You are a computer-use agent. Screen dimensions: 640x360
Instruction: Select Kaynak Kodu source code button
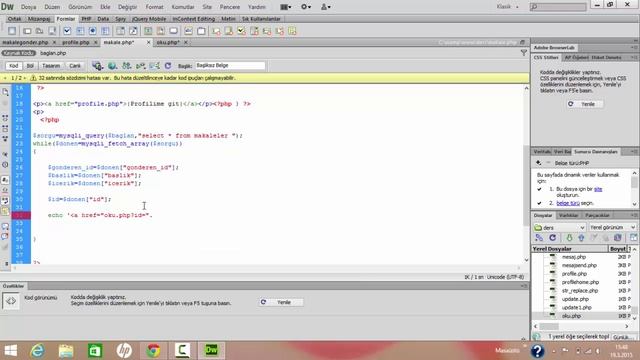tap(19, 53)
